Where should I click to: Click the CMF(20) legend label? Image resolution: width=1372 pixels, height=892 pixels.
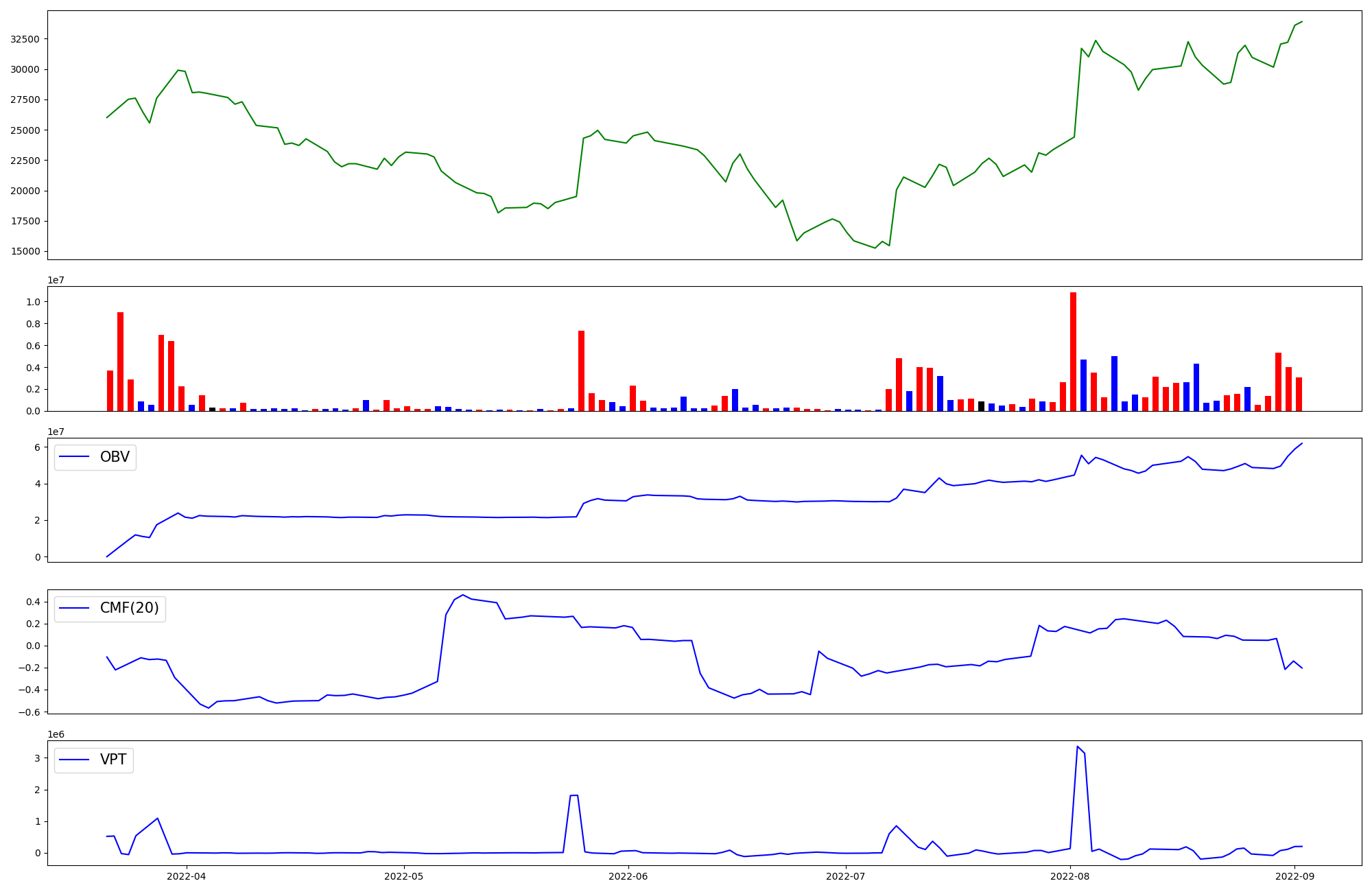(129, 609)
